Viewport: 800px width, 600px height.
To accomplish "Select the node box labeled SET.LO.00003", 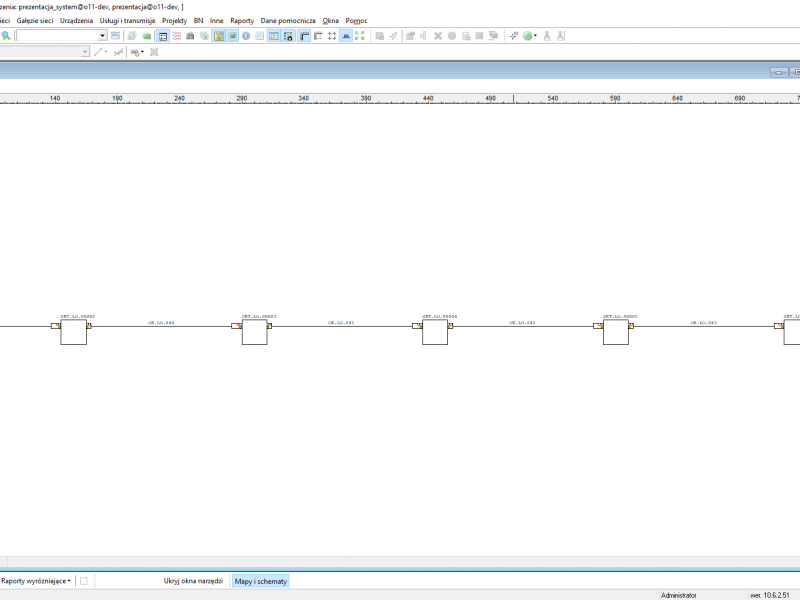I will tap(255, 332).
